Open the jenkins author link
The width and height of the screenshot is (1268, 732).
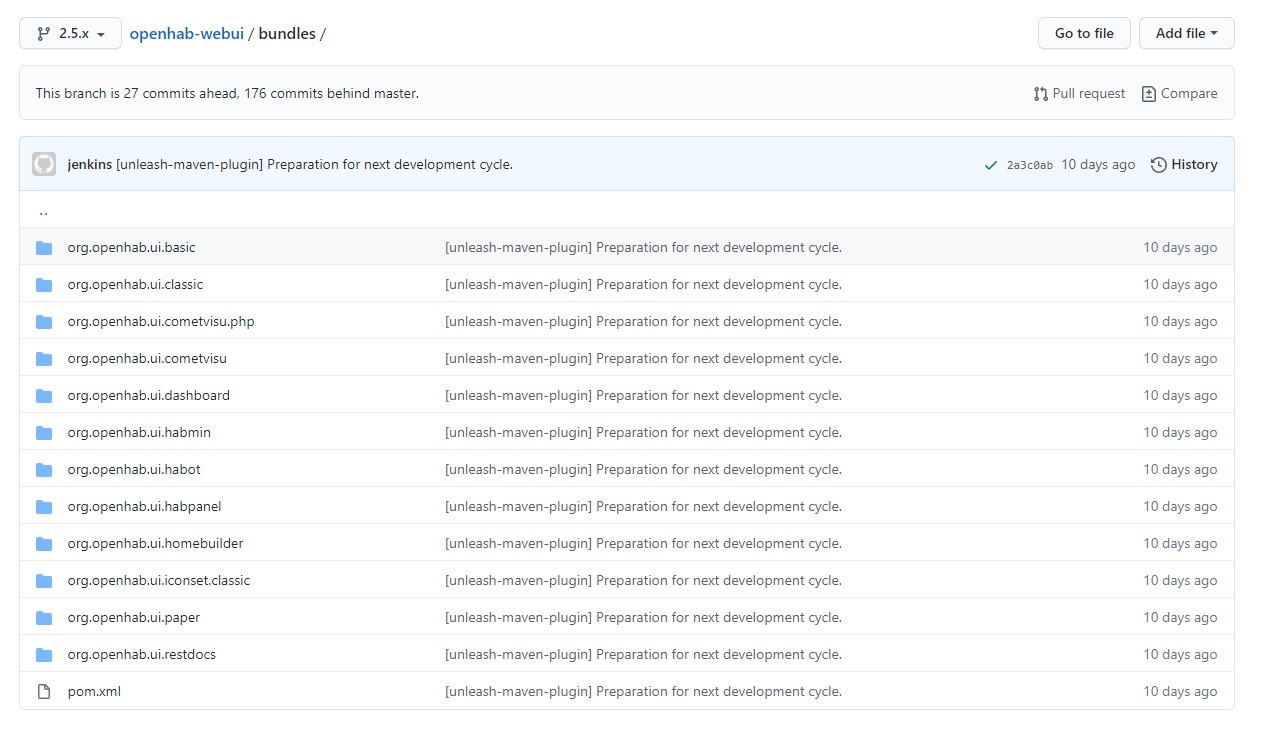click(90, 164)
